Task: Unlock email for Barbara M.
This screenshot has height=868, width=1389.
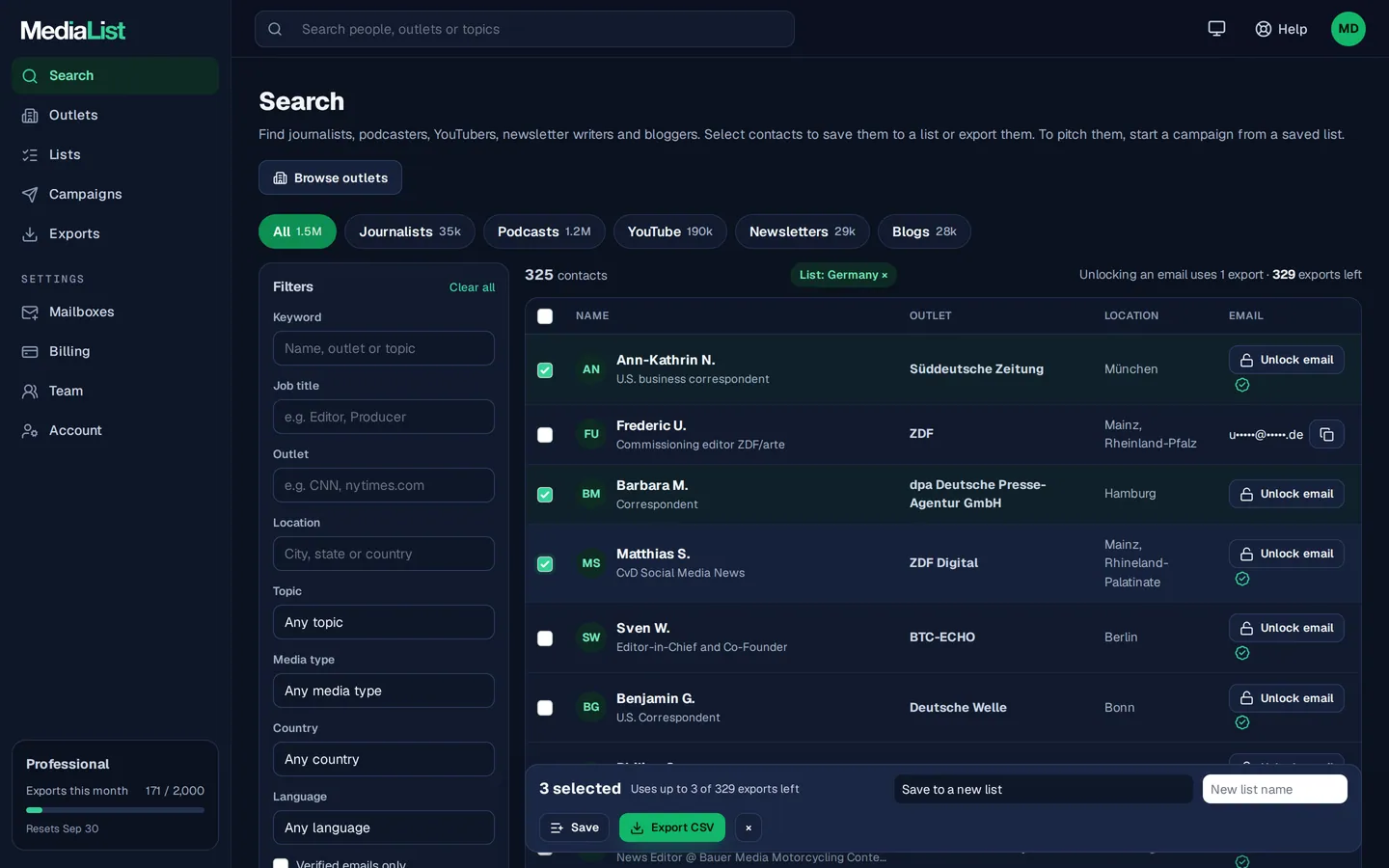Action: point(1287,494)
